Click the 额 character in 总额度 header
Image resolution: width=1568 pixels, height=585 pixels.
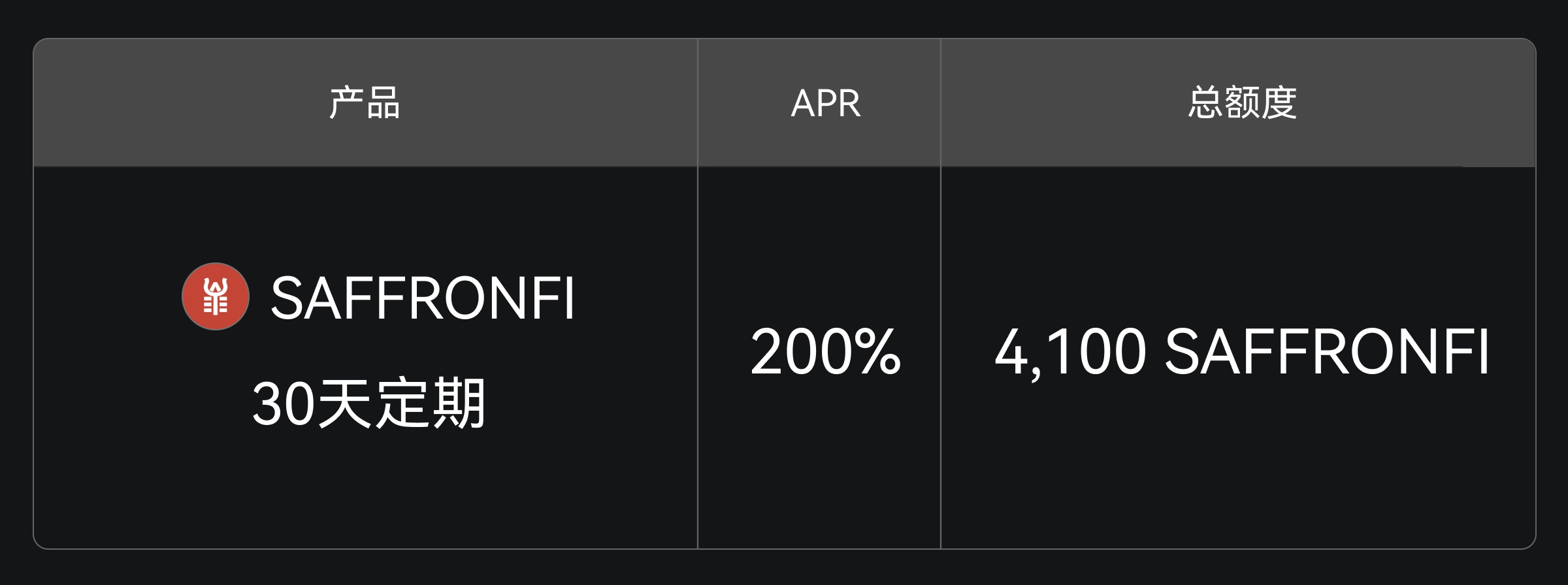pyautogui.click(x=1242, y=103)
